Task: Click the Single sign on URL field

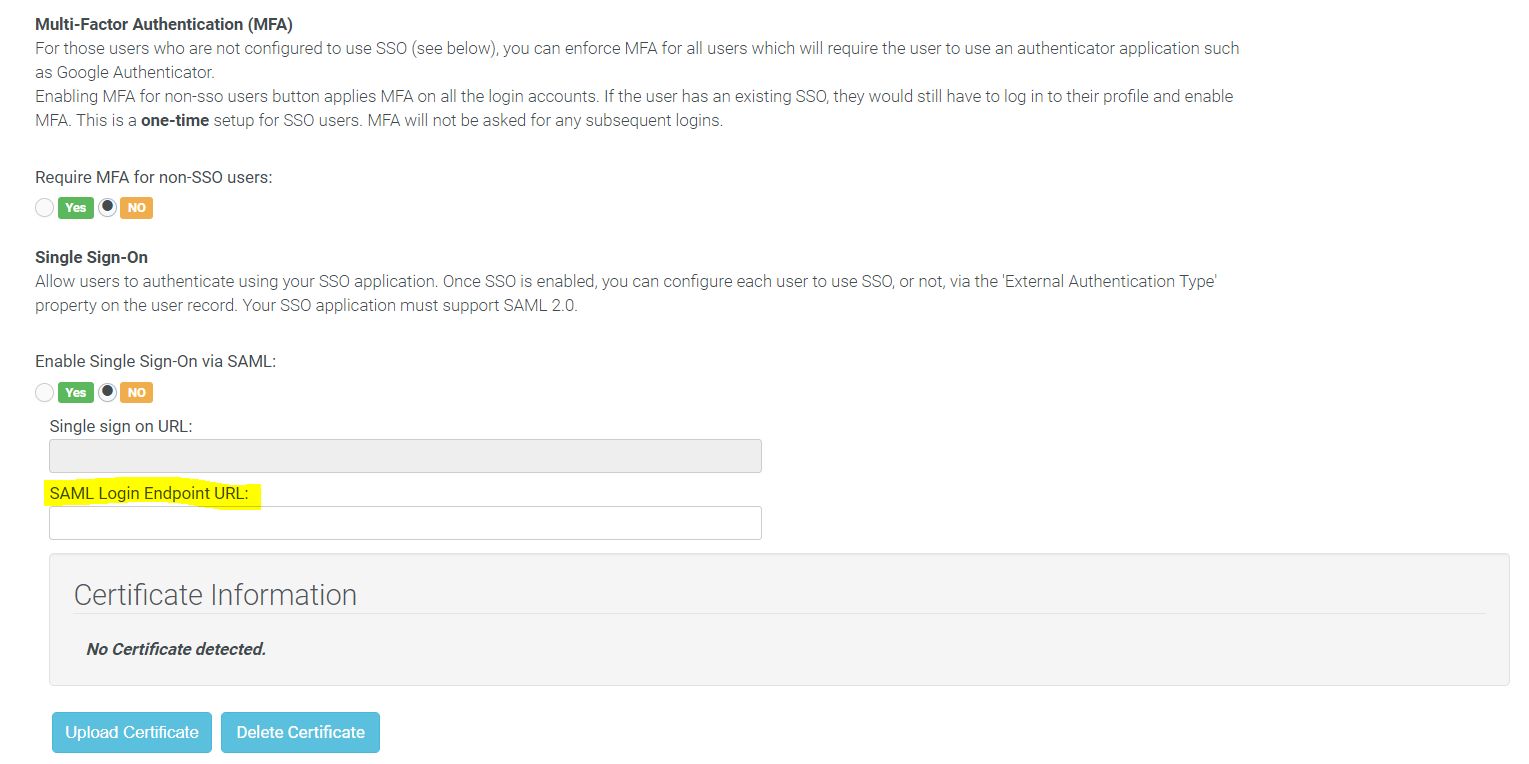Action: (405, 456)
